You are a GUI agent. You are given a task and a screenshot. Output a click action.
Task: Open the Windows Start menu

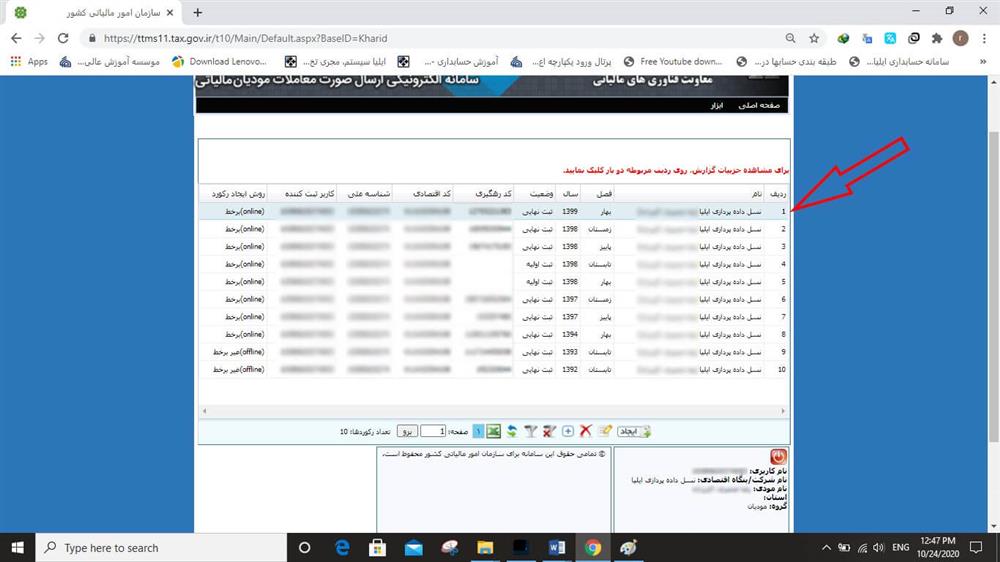click(x=17, y=547)
